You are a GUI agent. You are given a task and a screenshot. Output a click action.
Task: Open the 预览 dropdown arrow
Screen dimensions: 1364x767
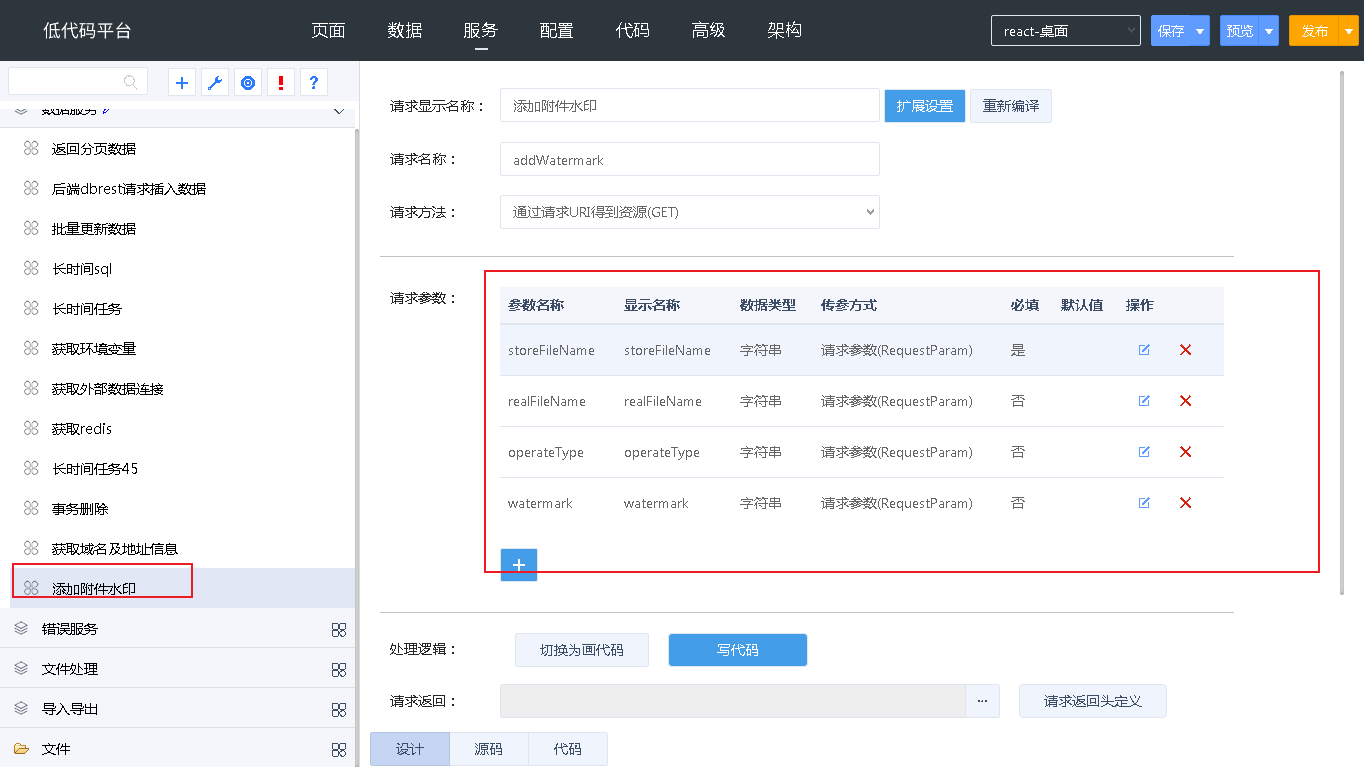tap(1269, 31)
